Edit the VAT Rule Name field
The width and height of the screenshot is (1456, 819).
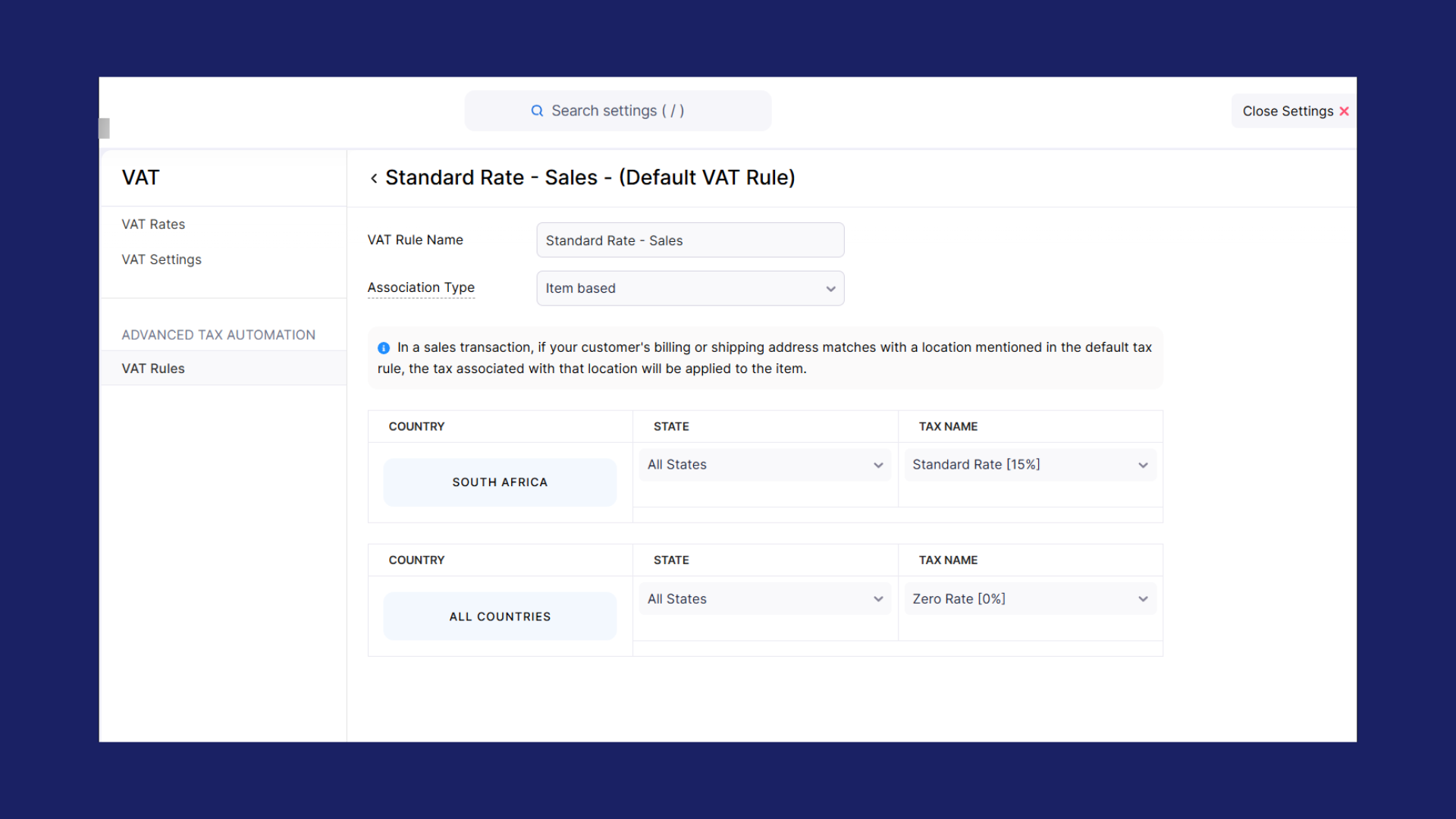(690, 240)
